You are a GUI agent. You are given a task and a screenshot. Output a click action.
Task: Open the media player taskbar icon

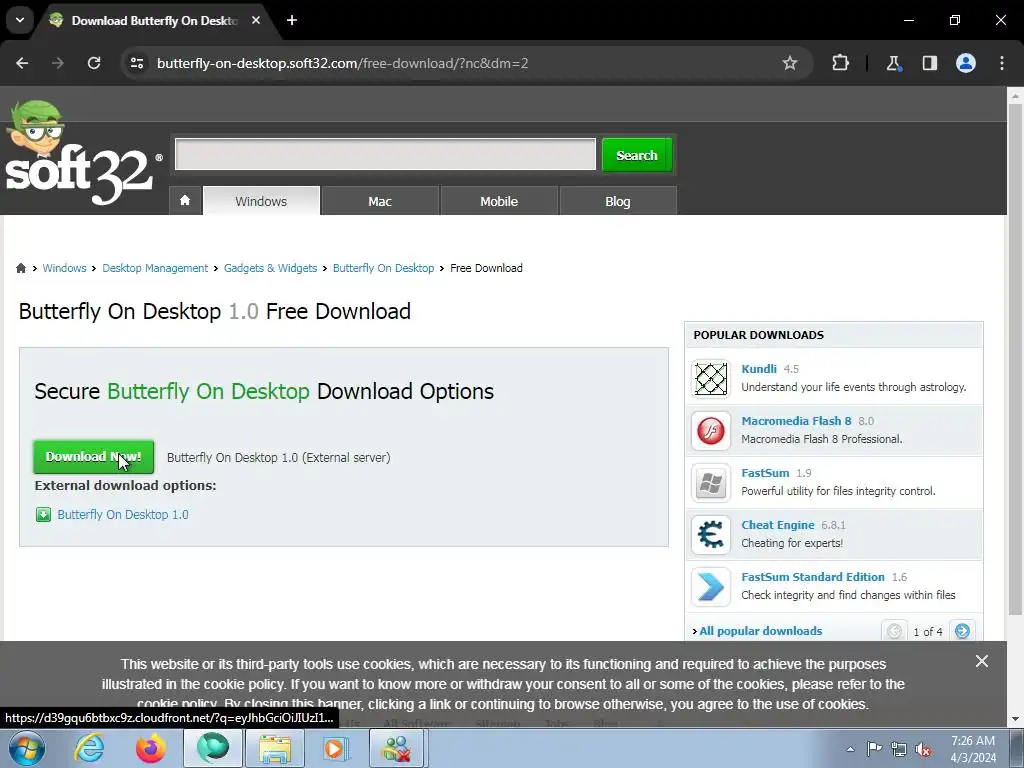(x=336, y=748)
